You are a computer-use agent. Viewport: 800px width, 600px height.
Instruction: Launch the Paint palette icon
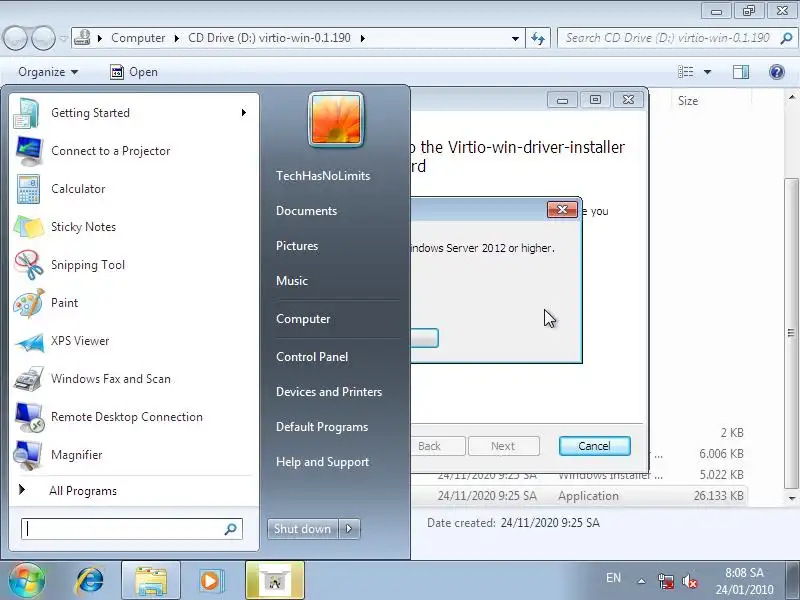[x=29, y=303]
